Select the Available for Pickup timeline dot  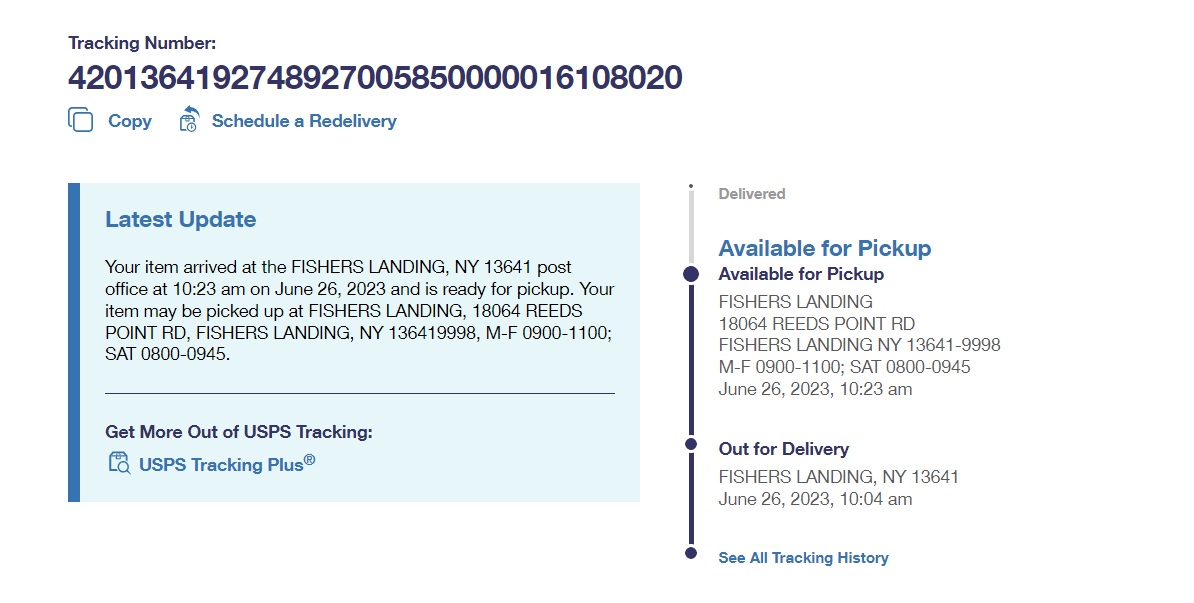coord(690,274)
